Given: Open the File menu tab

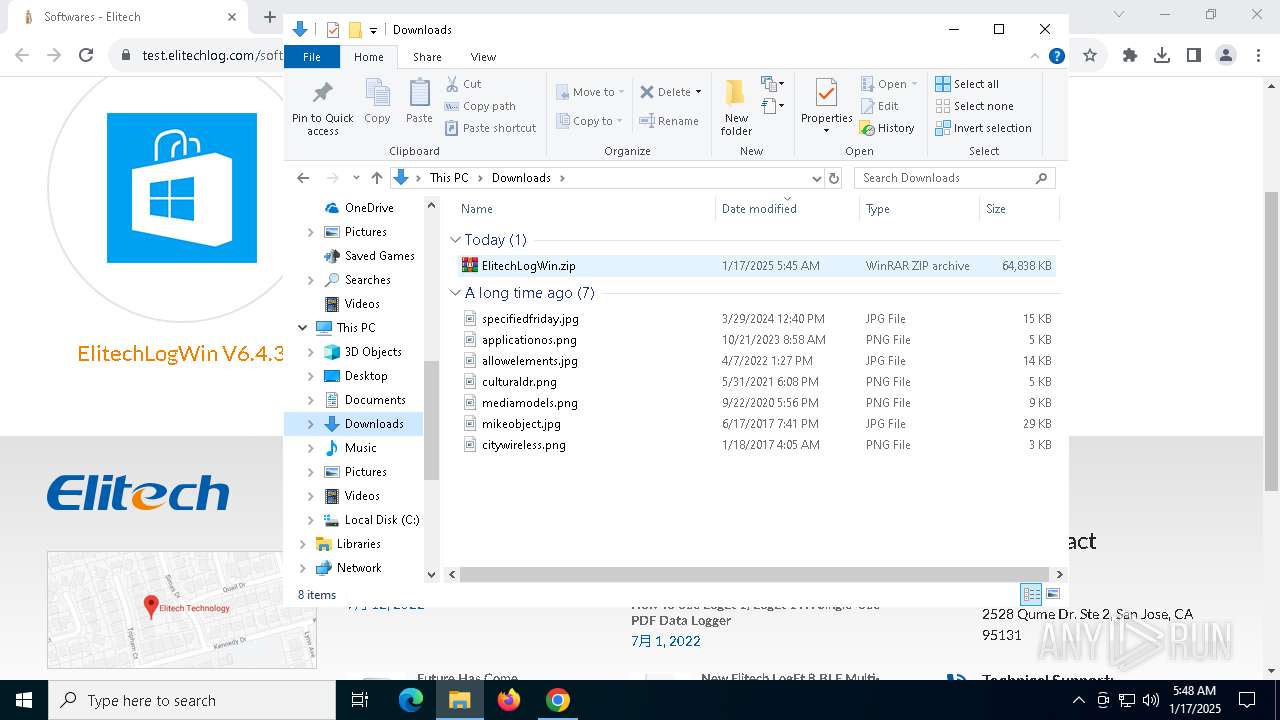Looking at the screenshot, I should click(312, 57).
